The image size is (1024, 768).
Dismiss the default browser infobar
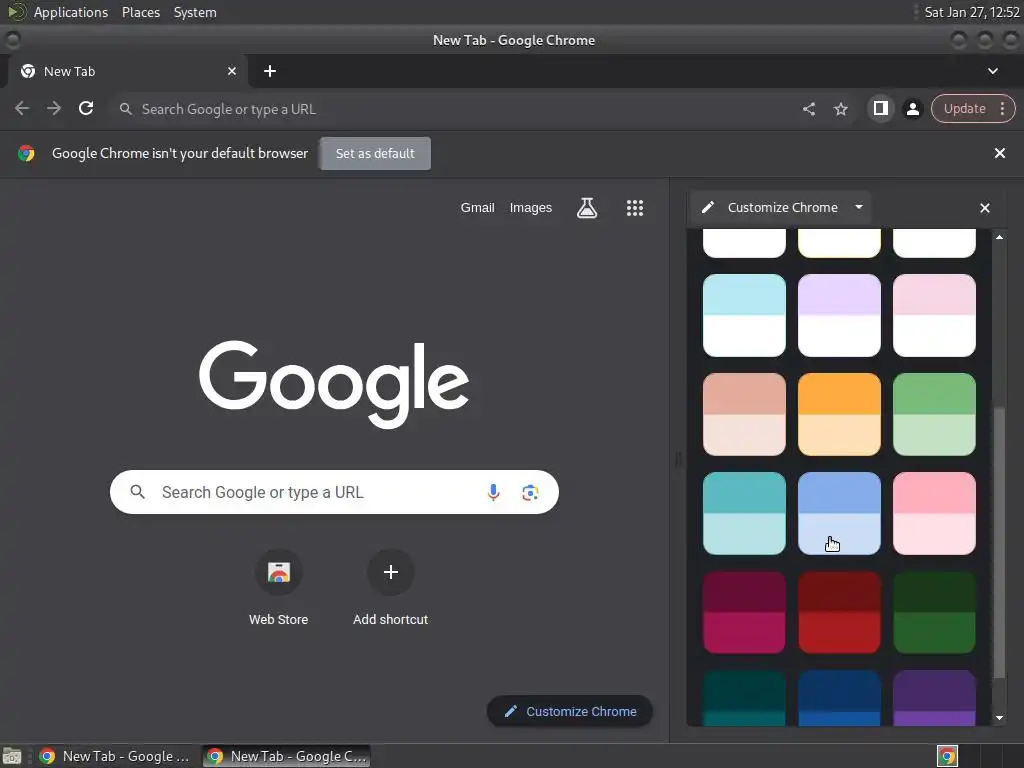click(999, 153)
